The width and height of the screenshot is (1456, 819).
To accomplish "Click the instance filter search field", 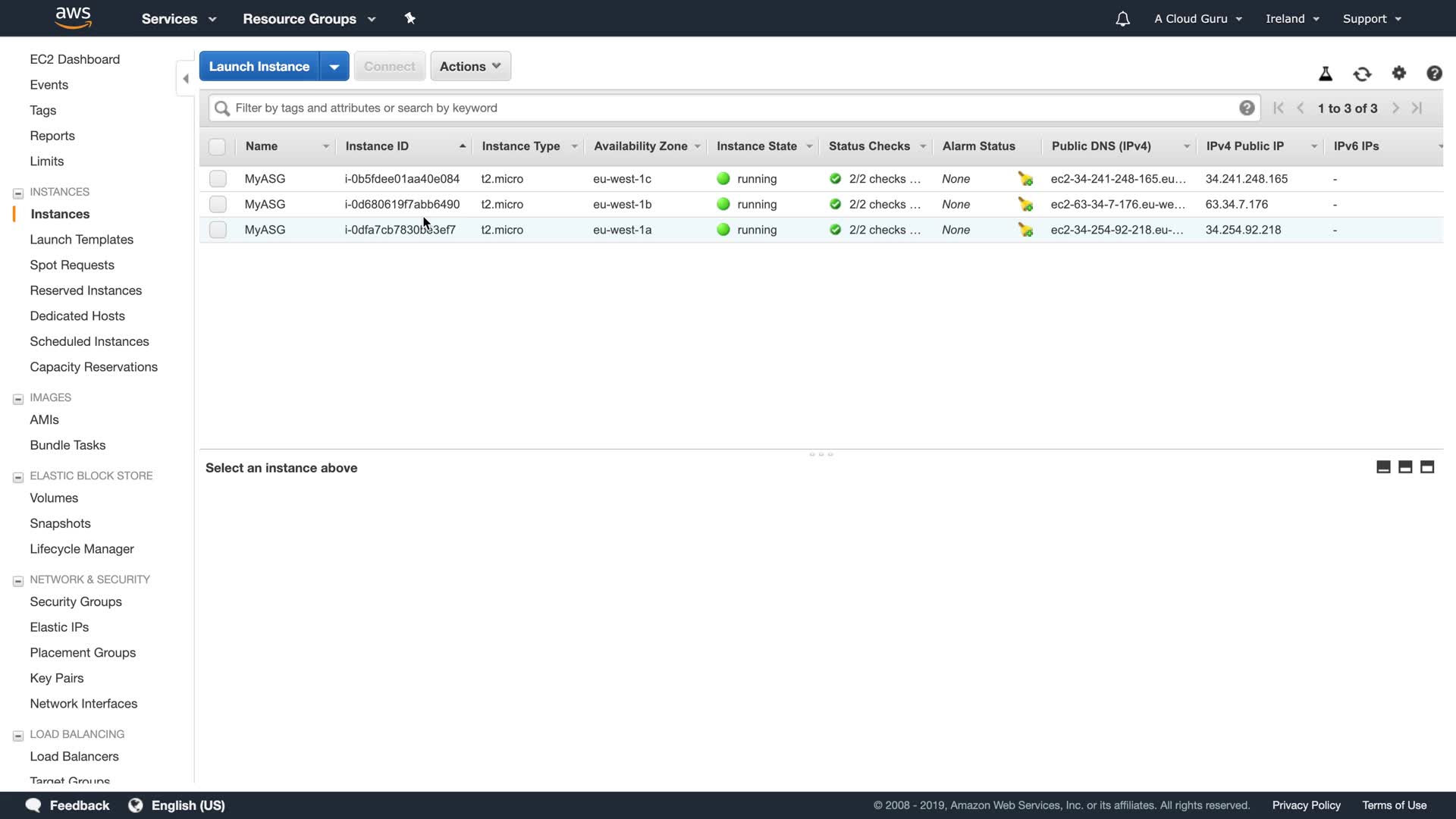I will click(728, 108).
